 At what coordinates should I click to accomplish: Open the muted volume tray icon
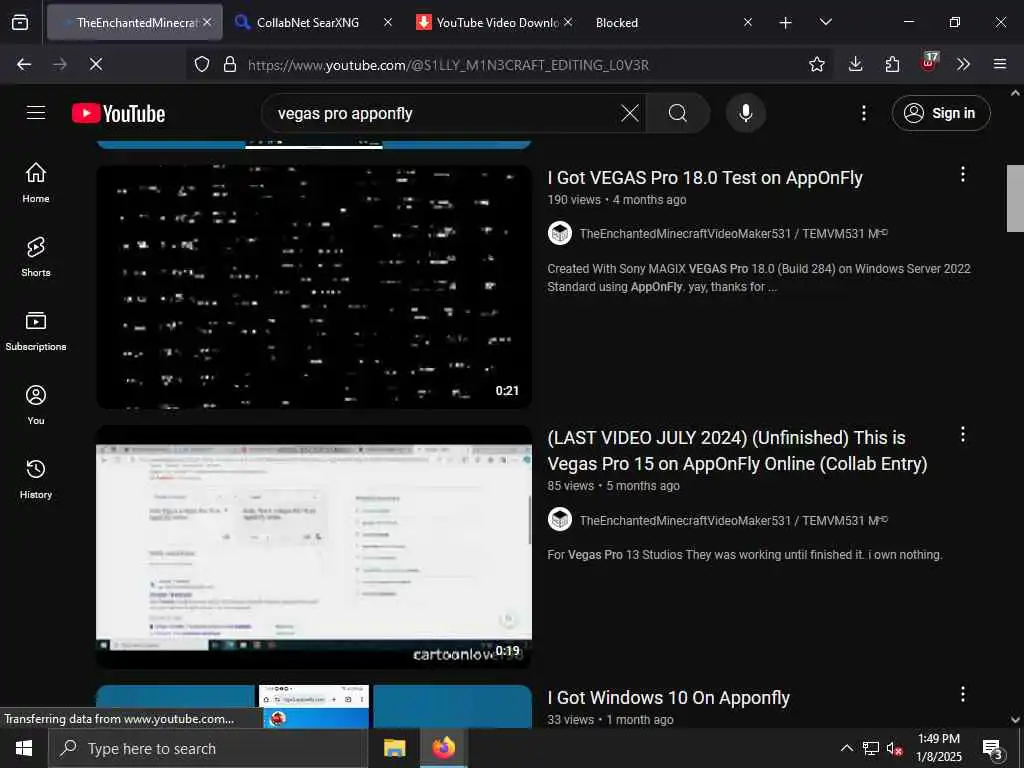(x=894, y=748)
